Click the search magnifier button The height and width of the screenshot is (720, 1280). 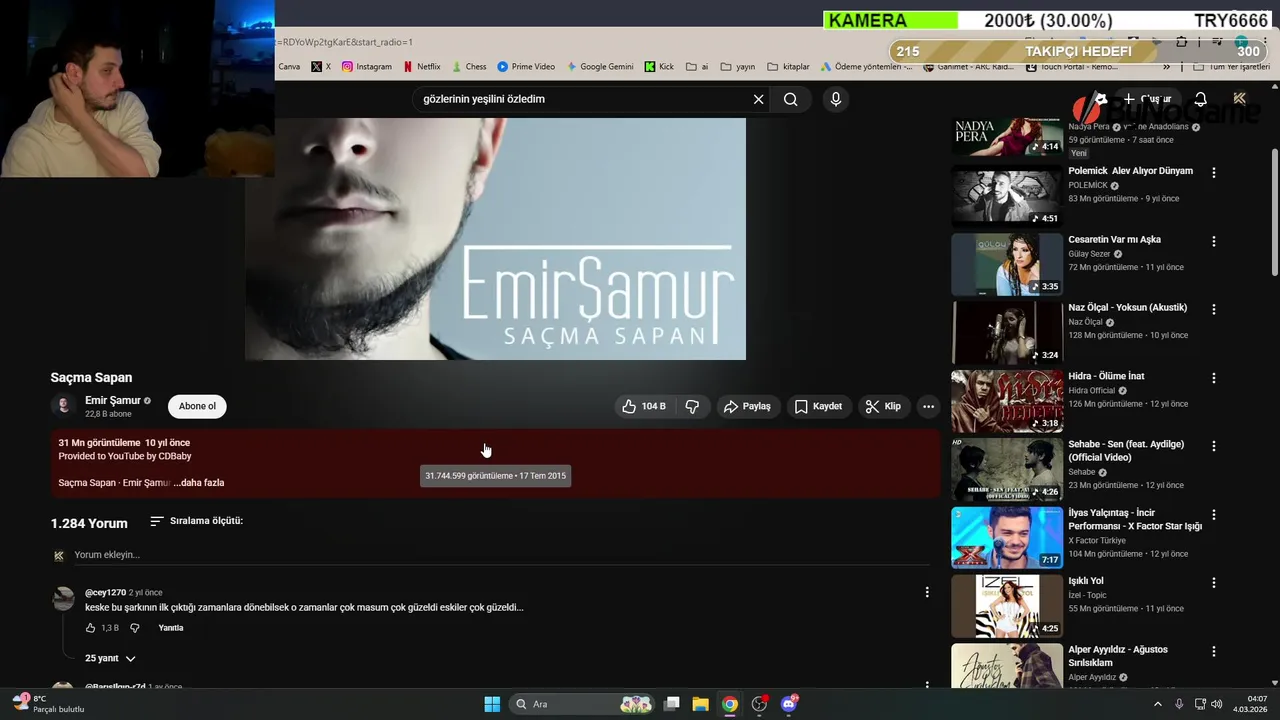(790, 99)
